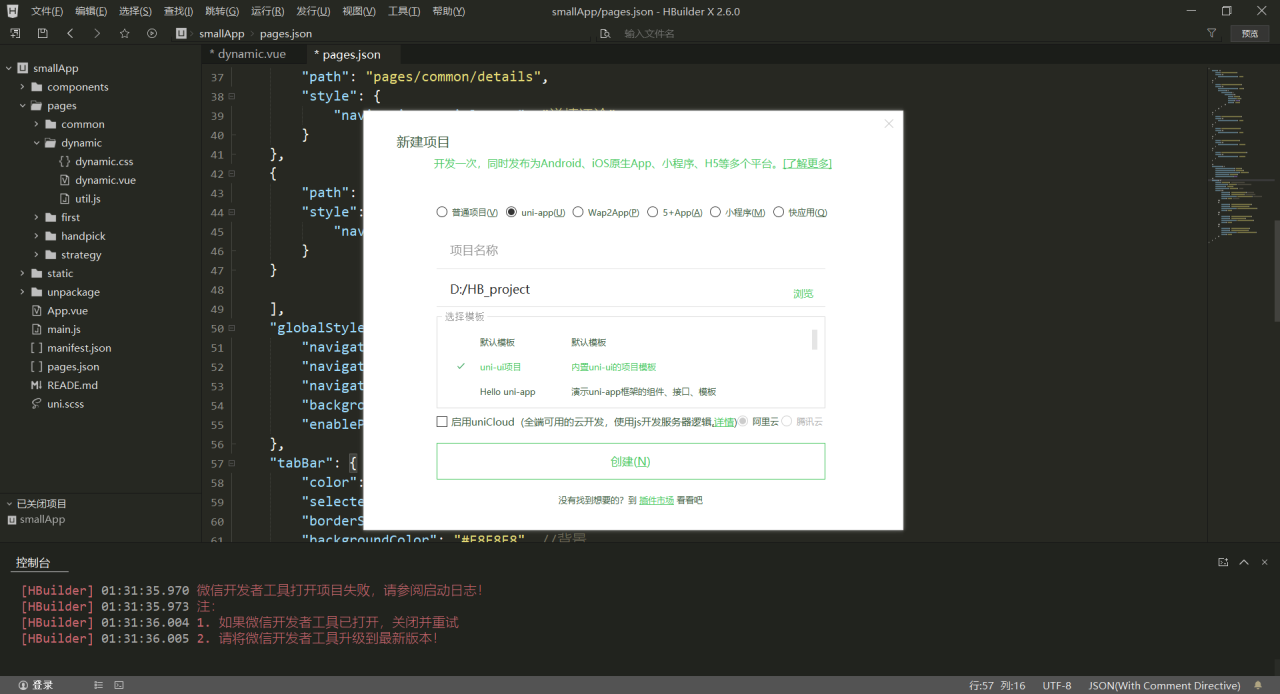This screenshot has width=1280, height=694.
Task: Click the save file icon in toolbar
Action: click(42, 33)
